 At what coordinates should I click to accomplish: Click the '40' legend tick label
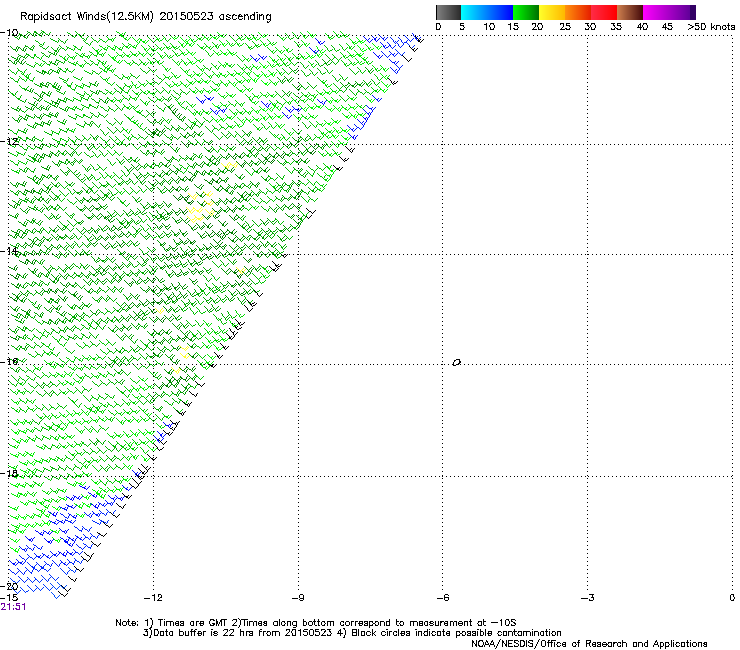642,26
